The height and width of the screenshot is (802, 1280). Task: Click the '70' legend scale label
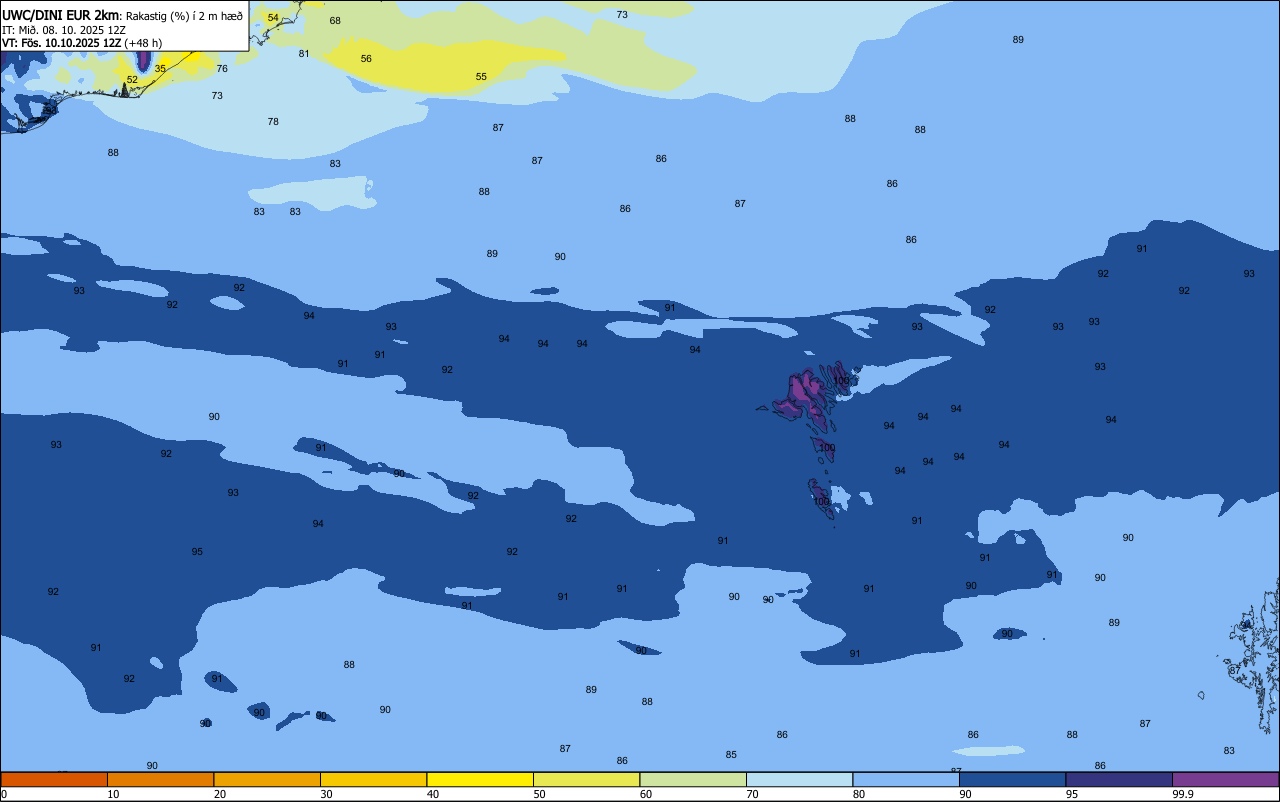752,794
